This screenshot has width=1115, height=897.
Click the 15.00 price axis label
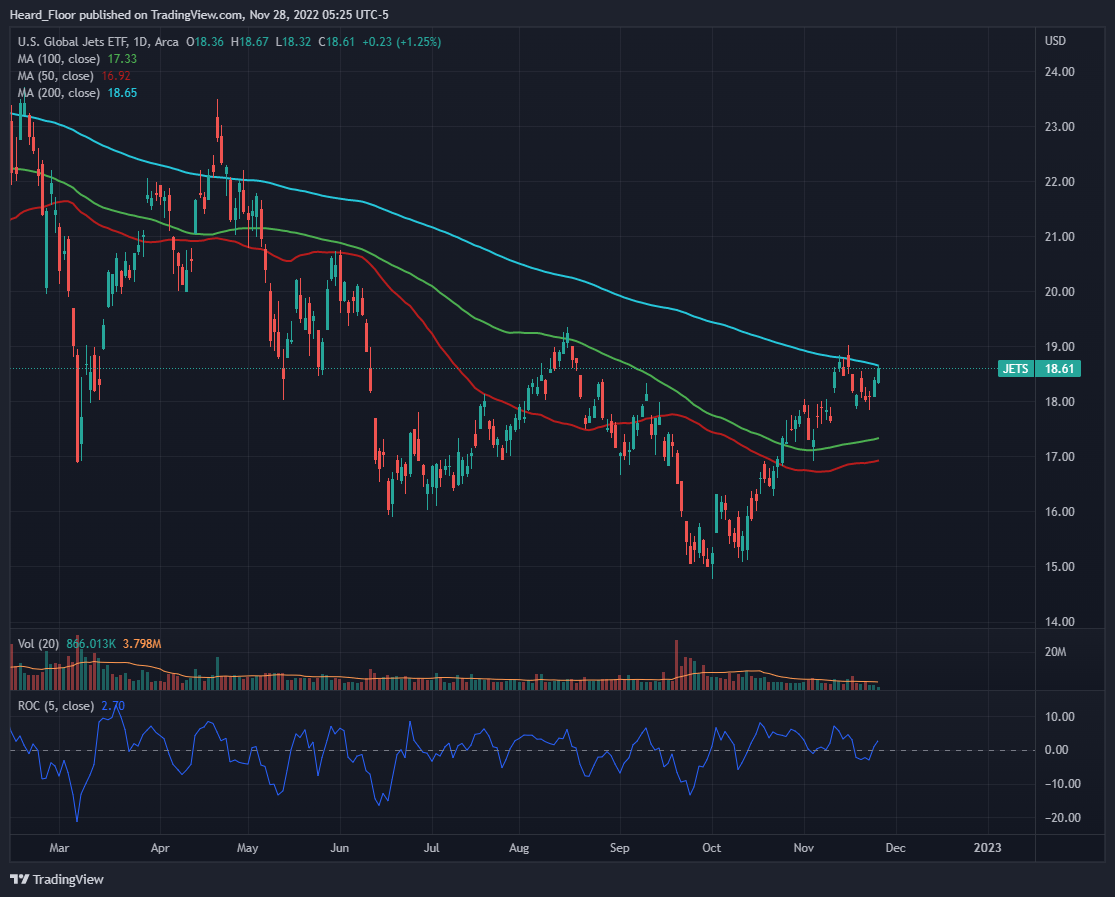tap(1060, 567)
